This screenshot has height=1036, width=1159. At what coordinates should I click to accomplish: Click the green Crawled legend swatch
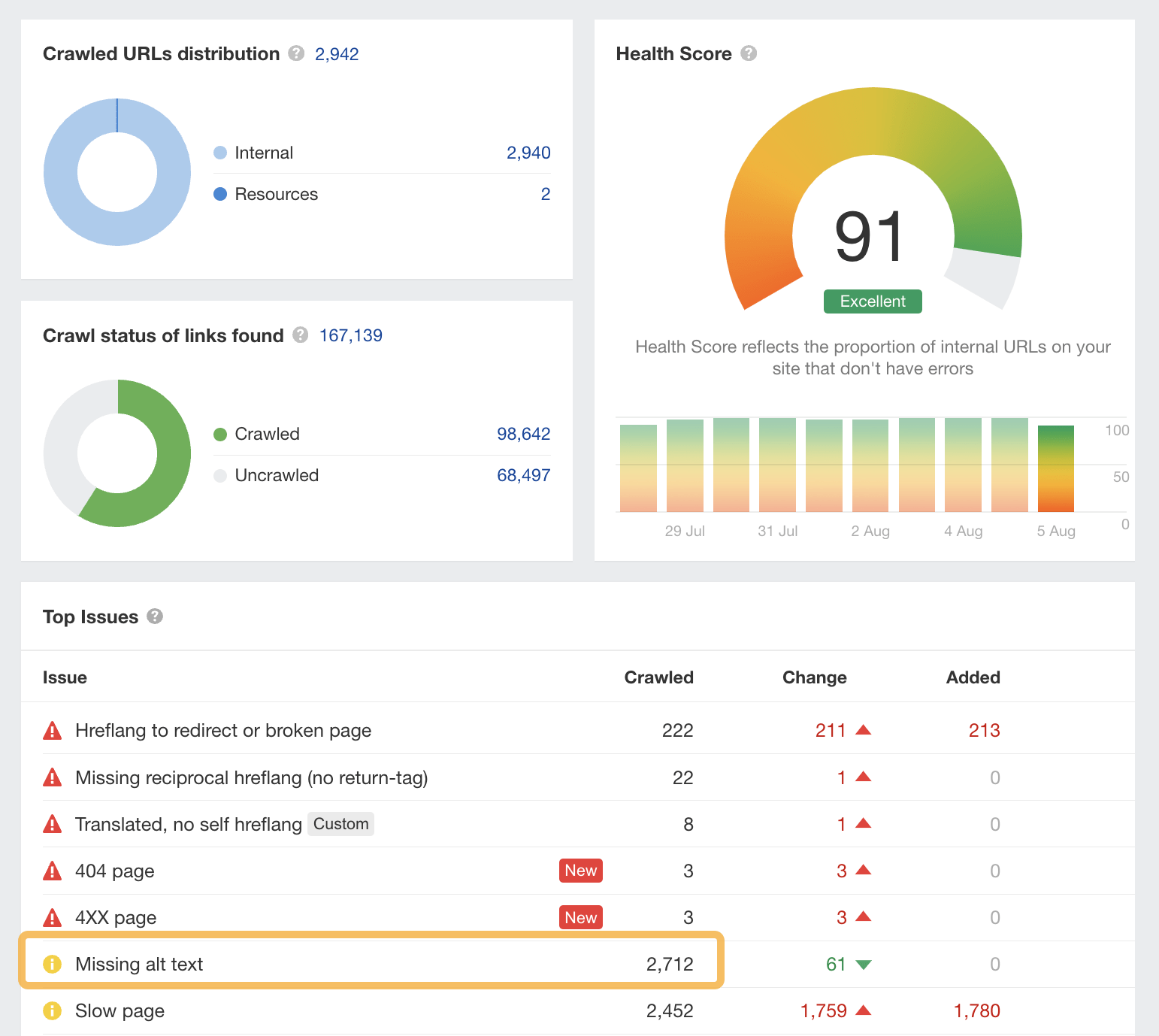pyautogui.click(x=219, y=434)
